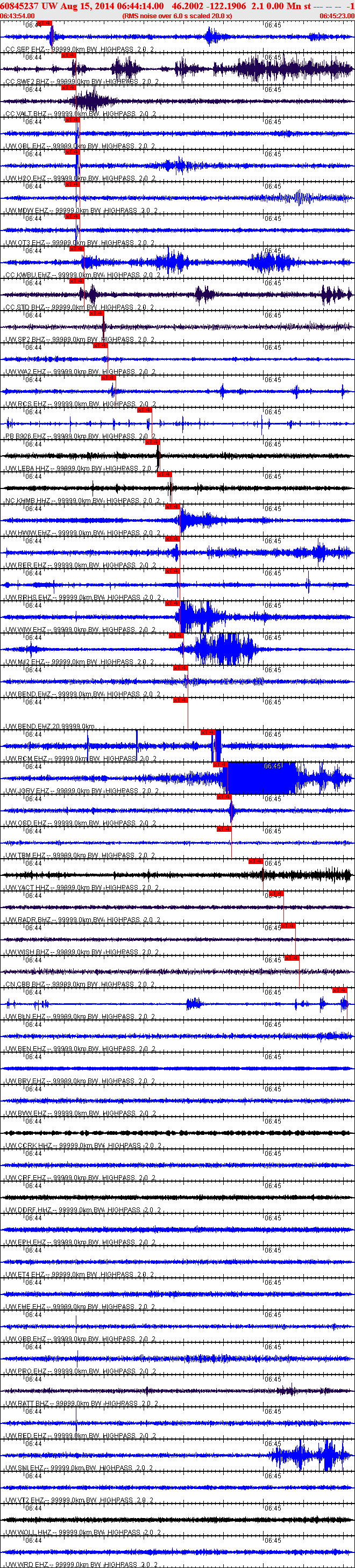355x1568 pixels.
Task: Select the UW.YACT.HHZ station label
Action: pos(82,888)
